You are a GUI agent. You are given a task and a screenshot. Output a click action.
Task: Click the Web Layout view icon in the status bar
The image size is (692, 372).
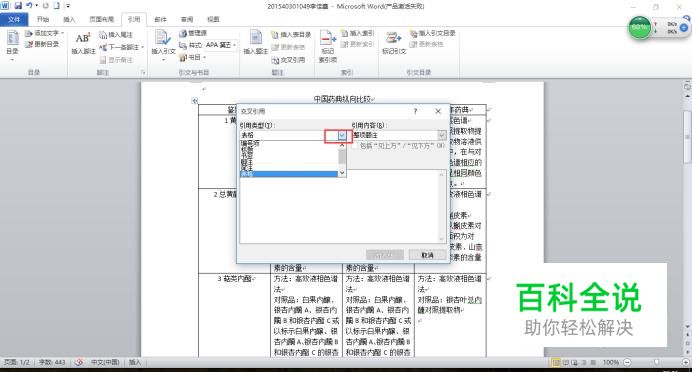point(575,362)
